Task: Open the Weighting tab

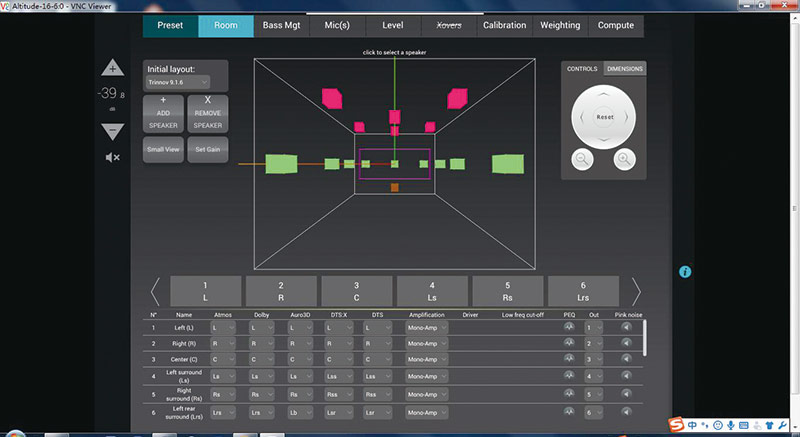Action: [560, 25]
